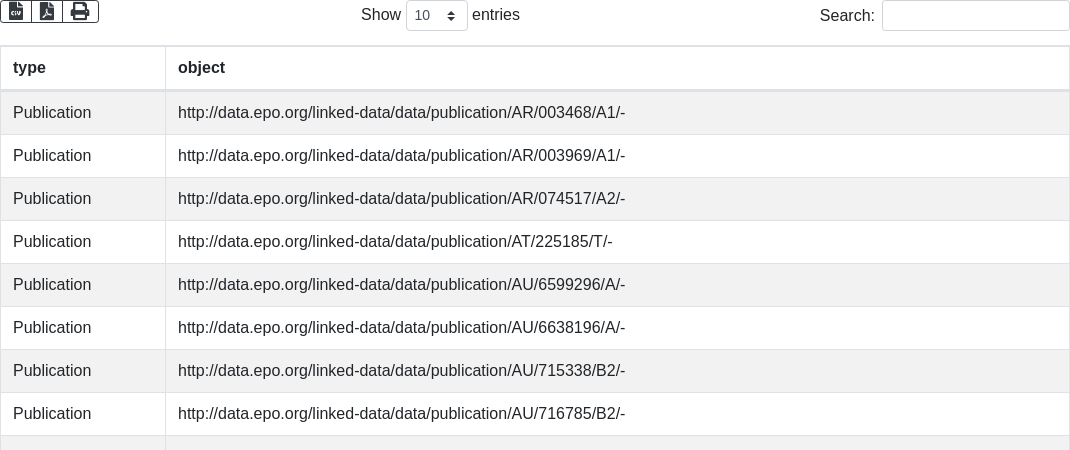Image resolution: width=1070 pixels, height=450 pixels.
Task: Sort by the type column header
Action: (30, 68)
